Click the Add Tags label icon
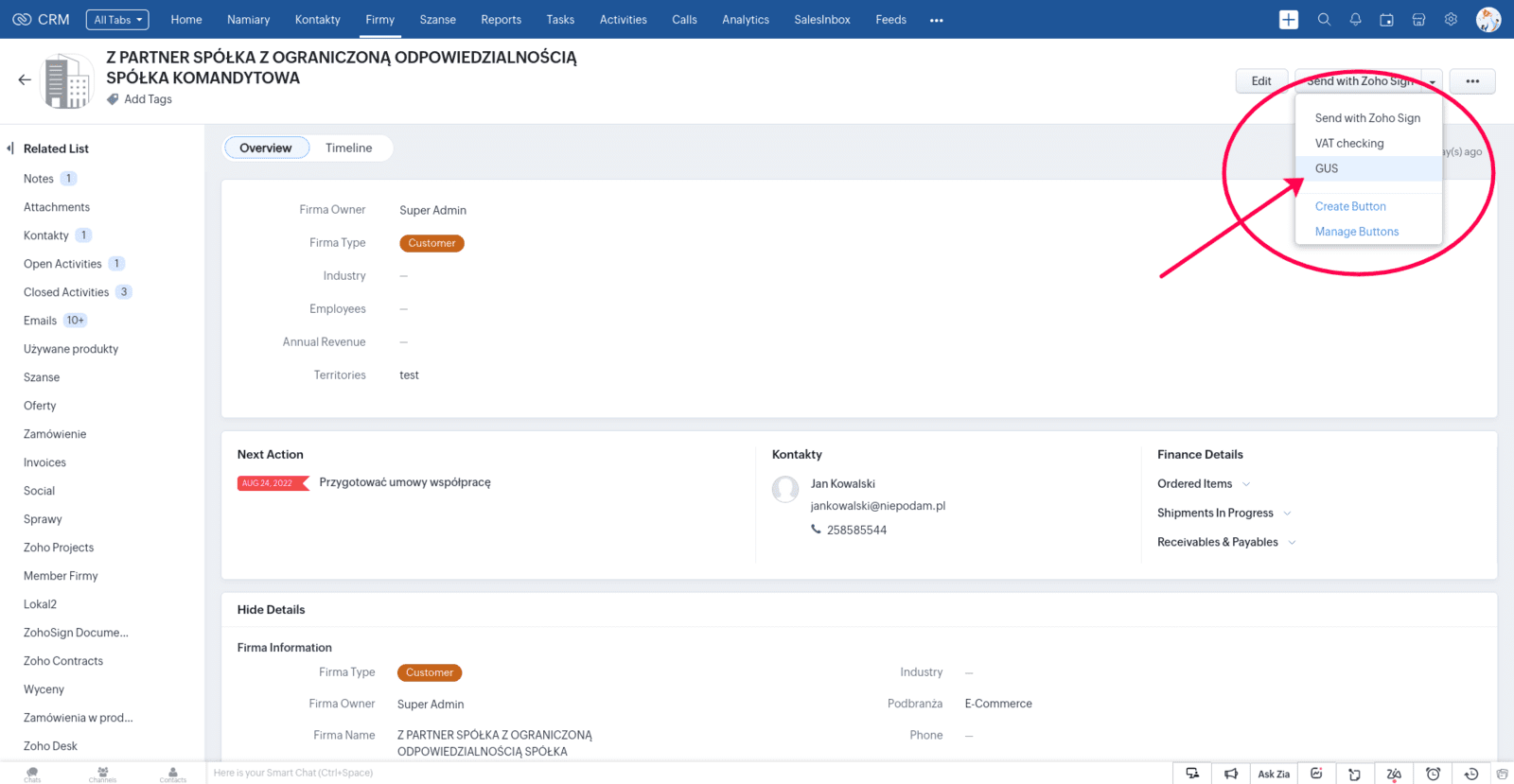Image resolution: width=1514 pixels, height=784 pixels. pos(113,99)
